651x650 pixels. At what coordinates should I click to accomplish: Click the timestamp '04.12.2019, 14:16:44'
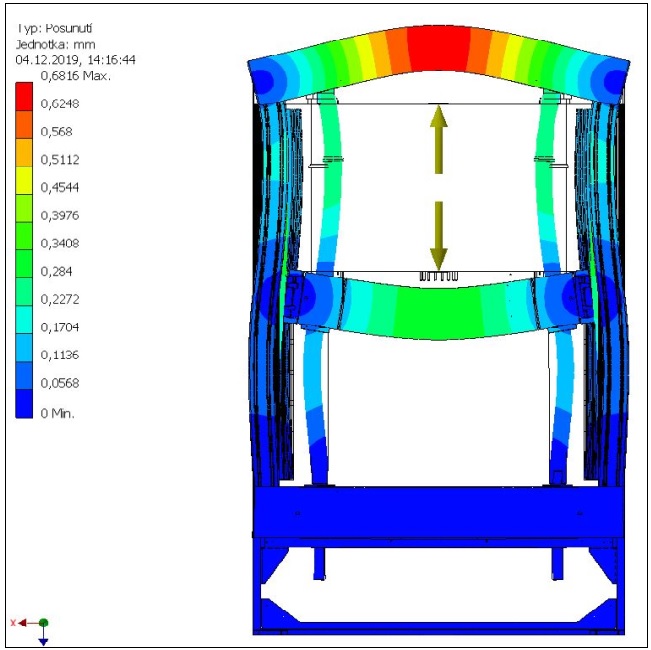[76, 60]
